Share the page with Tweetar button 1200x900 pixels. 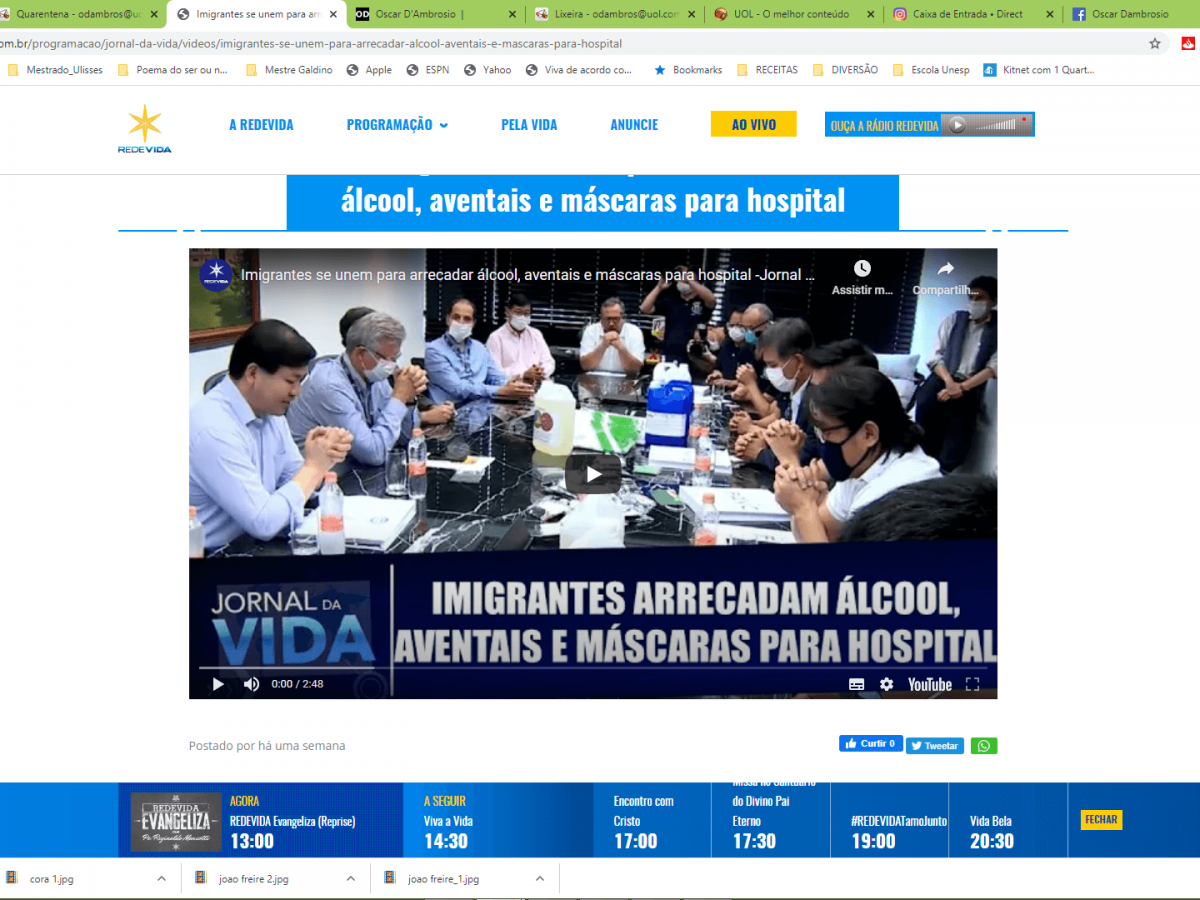935,745
